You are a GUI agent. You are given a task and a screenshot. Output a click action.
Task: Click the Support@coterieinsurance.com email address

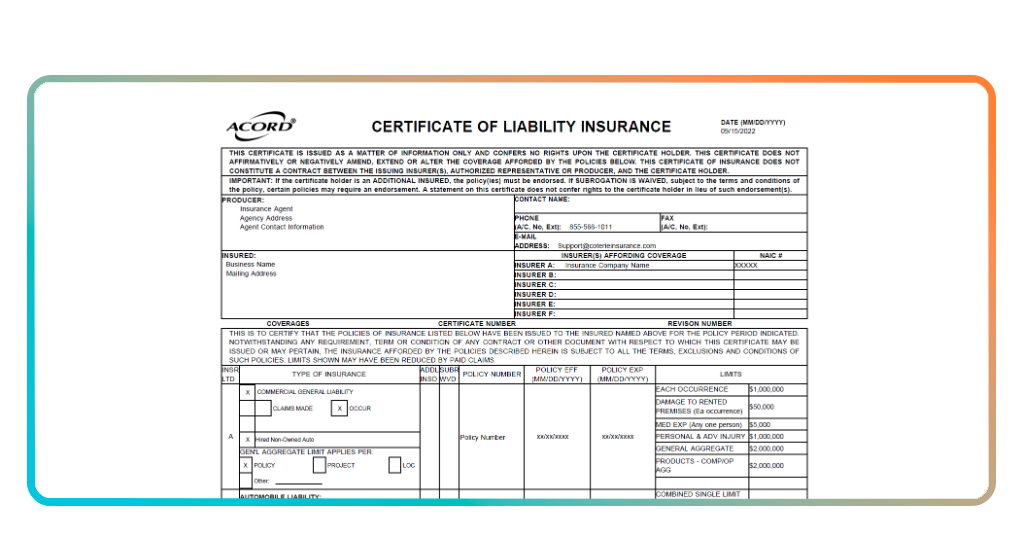point(607,246)
